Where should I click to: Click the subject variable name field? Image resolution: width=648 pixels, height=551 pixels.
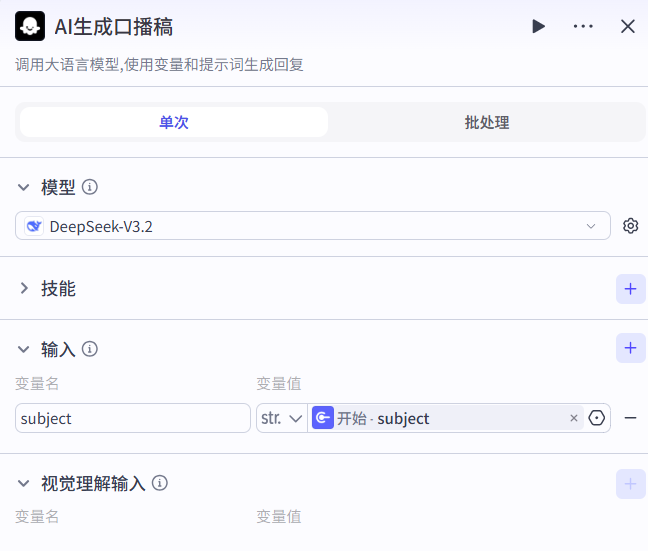132,418
